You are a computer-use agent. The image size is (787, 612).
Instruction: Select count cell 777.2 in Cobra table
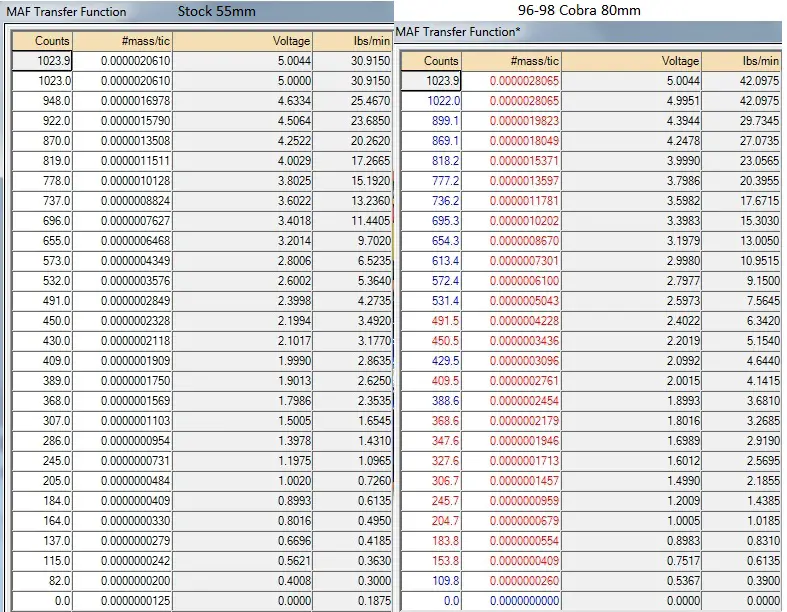431,181
